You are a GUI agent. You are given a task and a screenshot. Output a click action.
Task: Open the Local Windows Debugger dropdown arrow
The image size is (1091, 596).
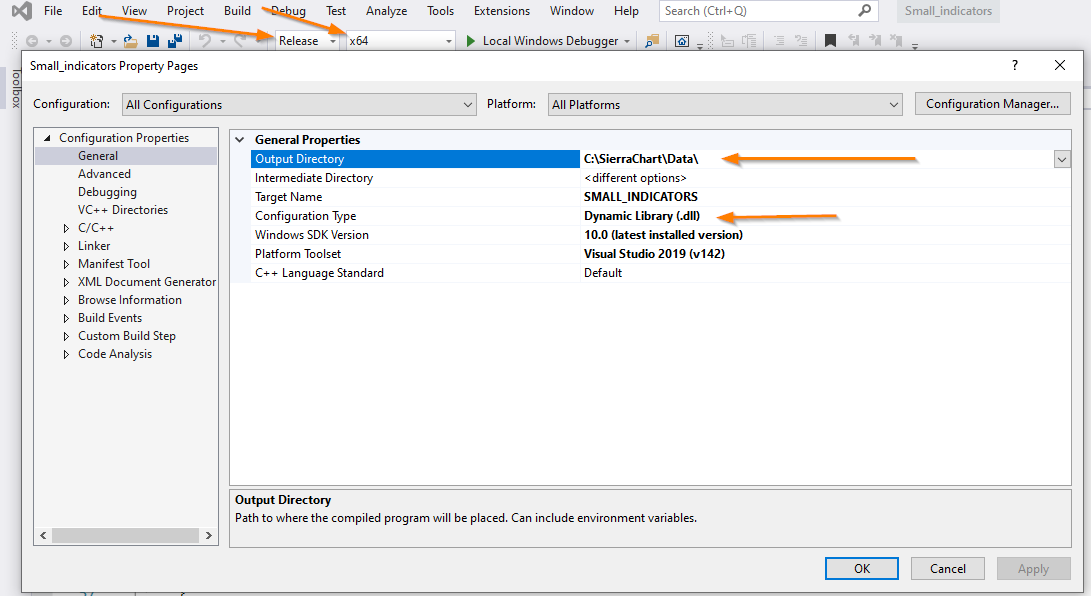(627, 42)
